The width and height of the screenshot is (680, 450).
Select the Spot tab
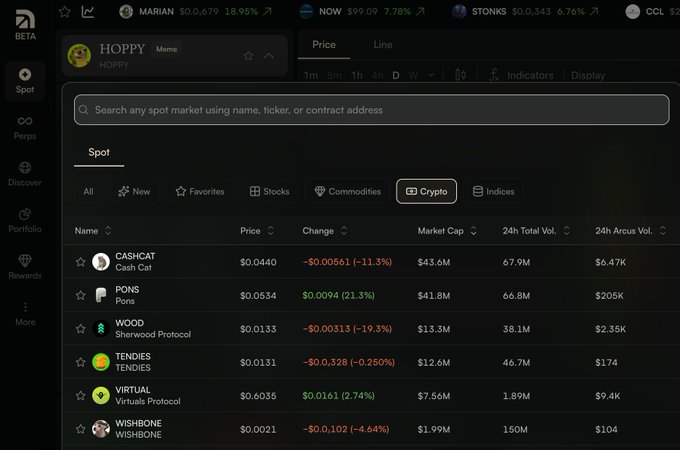99,153
